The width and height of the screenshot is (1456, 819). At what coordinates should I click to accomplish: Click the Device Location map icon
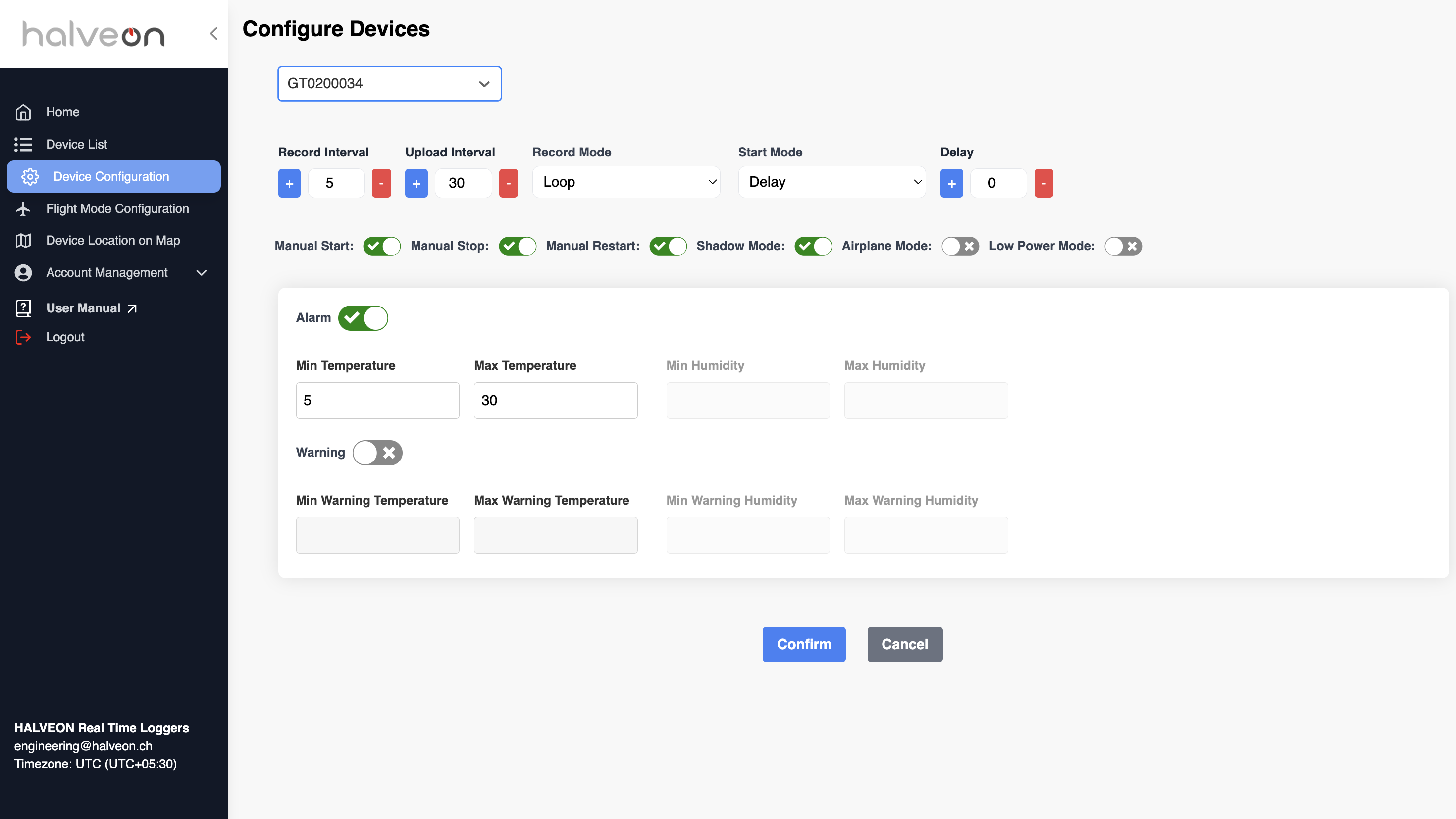(x=23, y=240)
